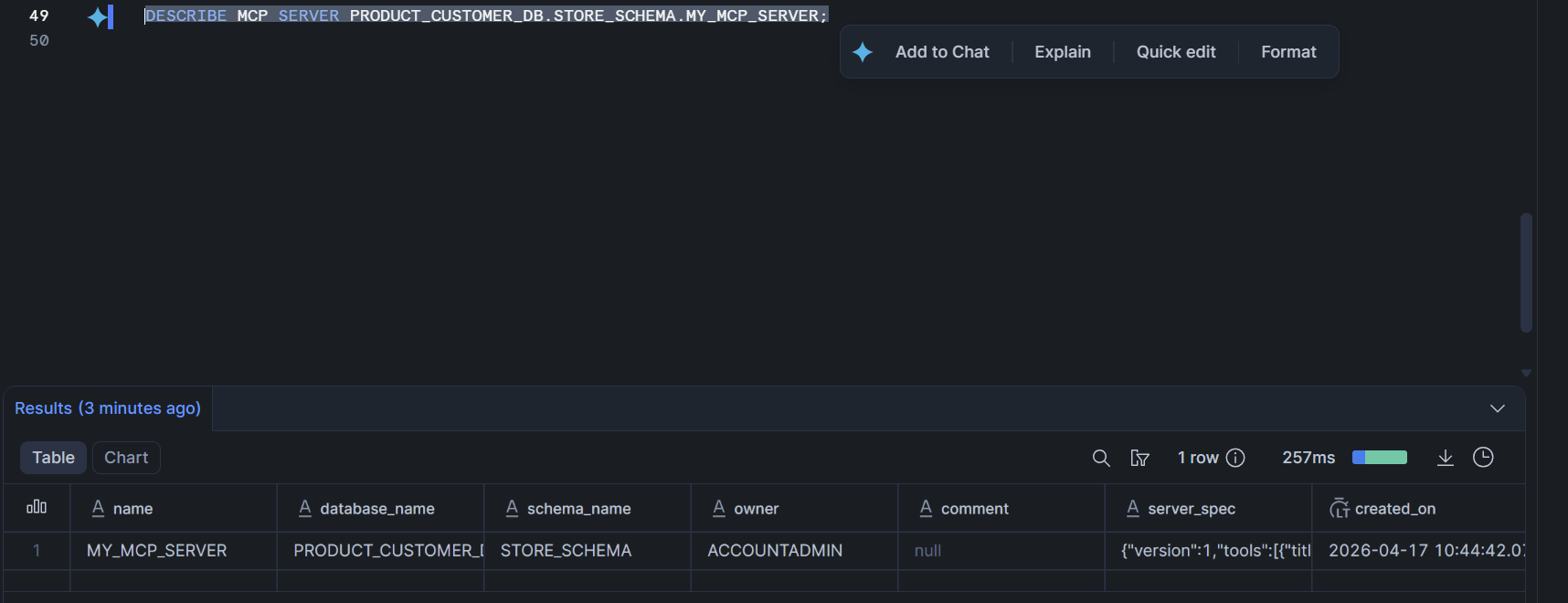The width and height of the screenshot is (1568, 603).
Task: Click the text type icon of name column
Action: [98, 508]
